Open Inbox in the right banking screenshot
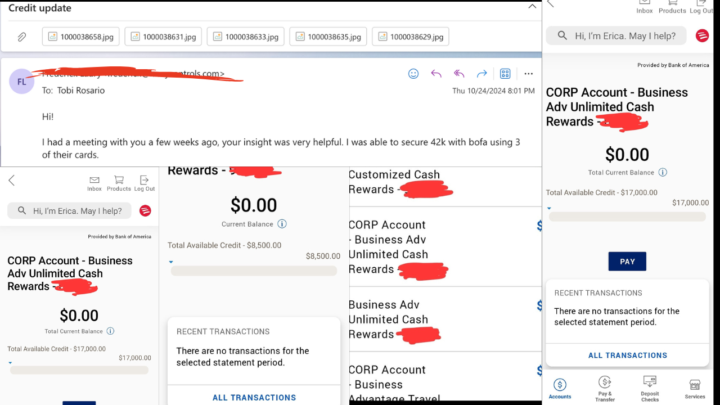The width and height of the screenshot is (720, 405). (x=644, y=7)
